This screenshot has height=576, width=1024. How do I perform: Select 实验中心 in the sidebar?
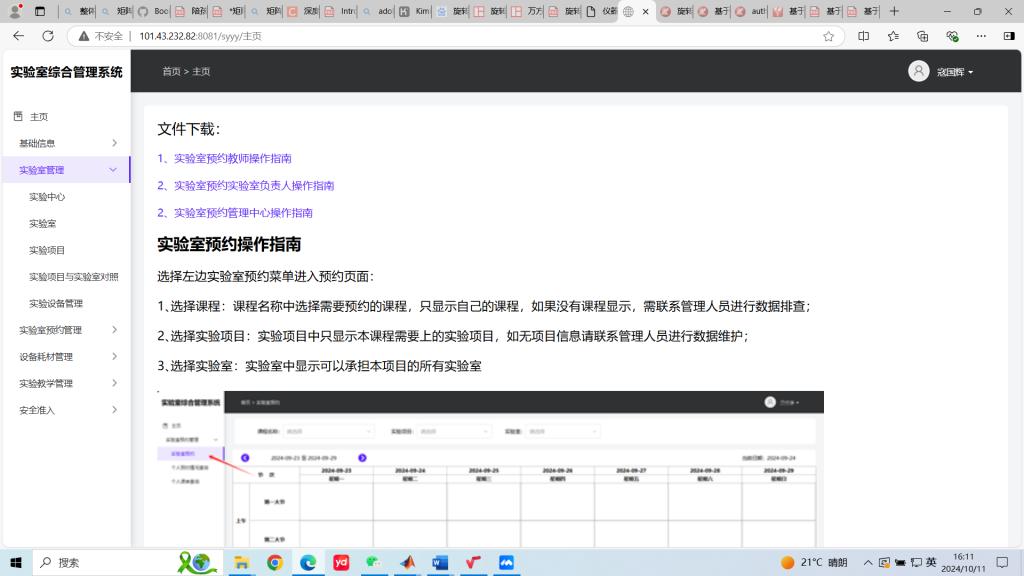point(47,197)
